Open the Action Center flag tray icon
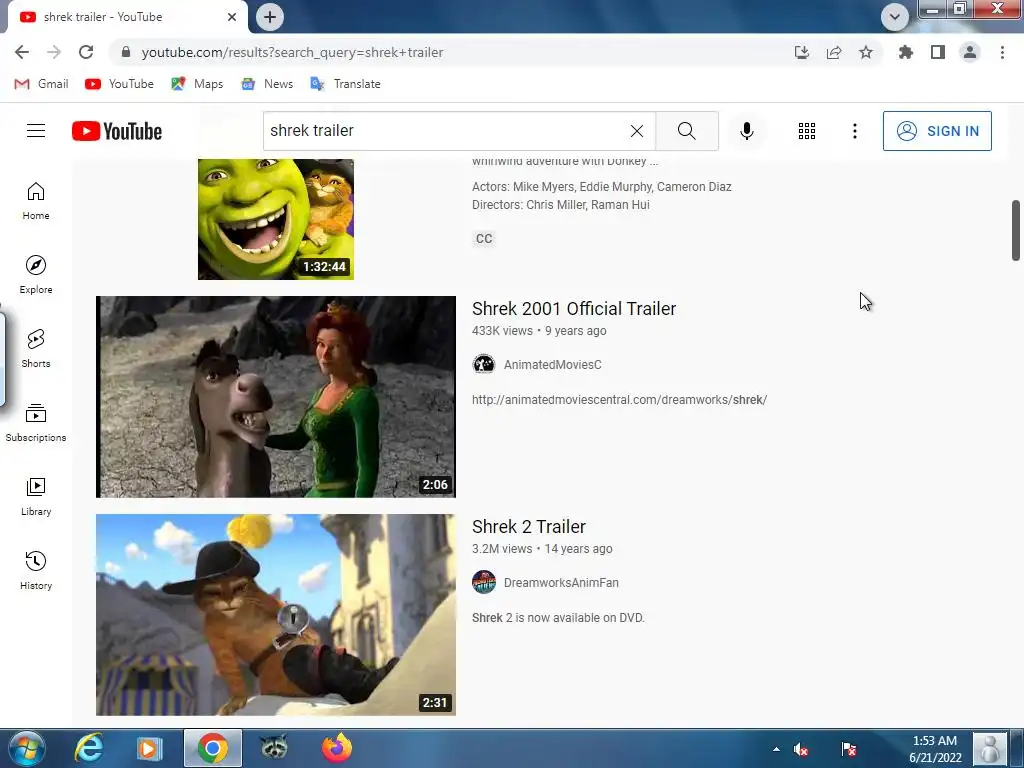This screenshot has width=1024, height=768. pos(849,749)
